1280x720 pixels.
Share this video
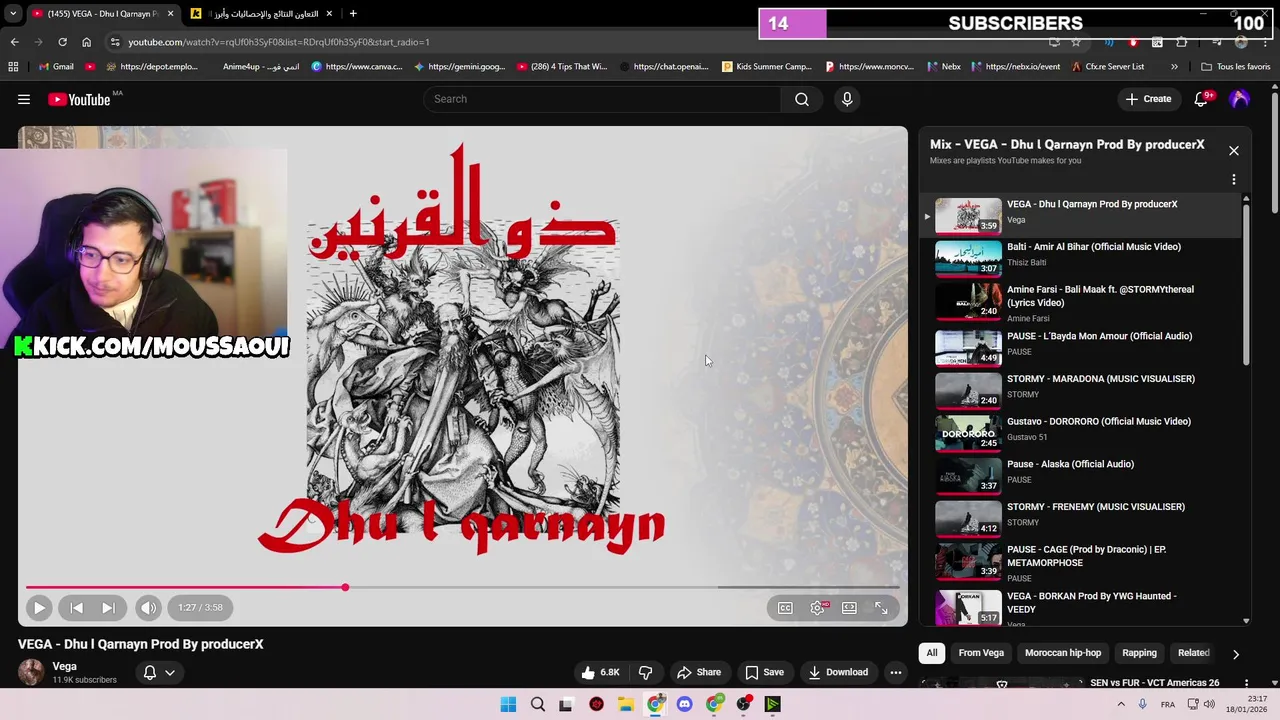click(x=698, y=672)
